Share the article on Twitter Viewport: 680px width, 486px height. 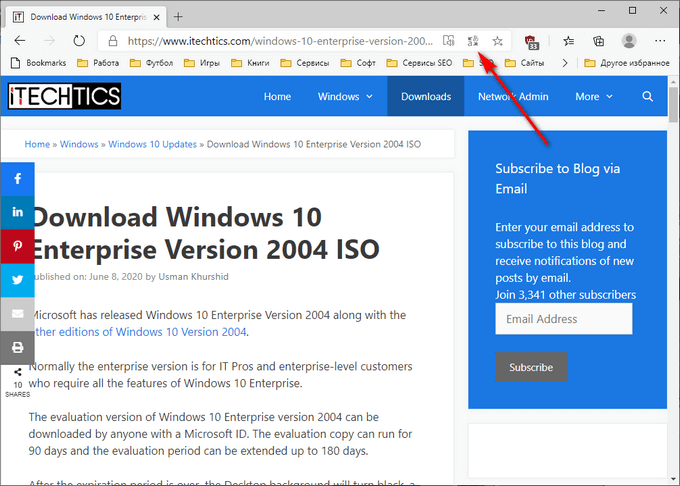coord(17,280)
